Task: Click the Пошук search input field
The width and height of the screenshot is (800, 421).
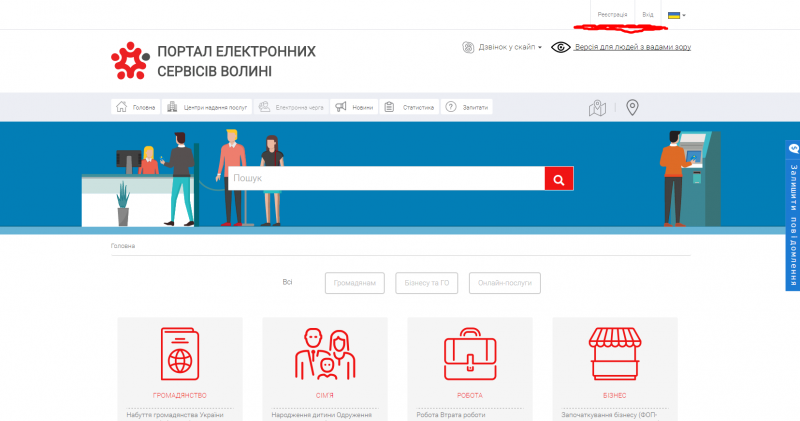Action: click(386, 178)
